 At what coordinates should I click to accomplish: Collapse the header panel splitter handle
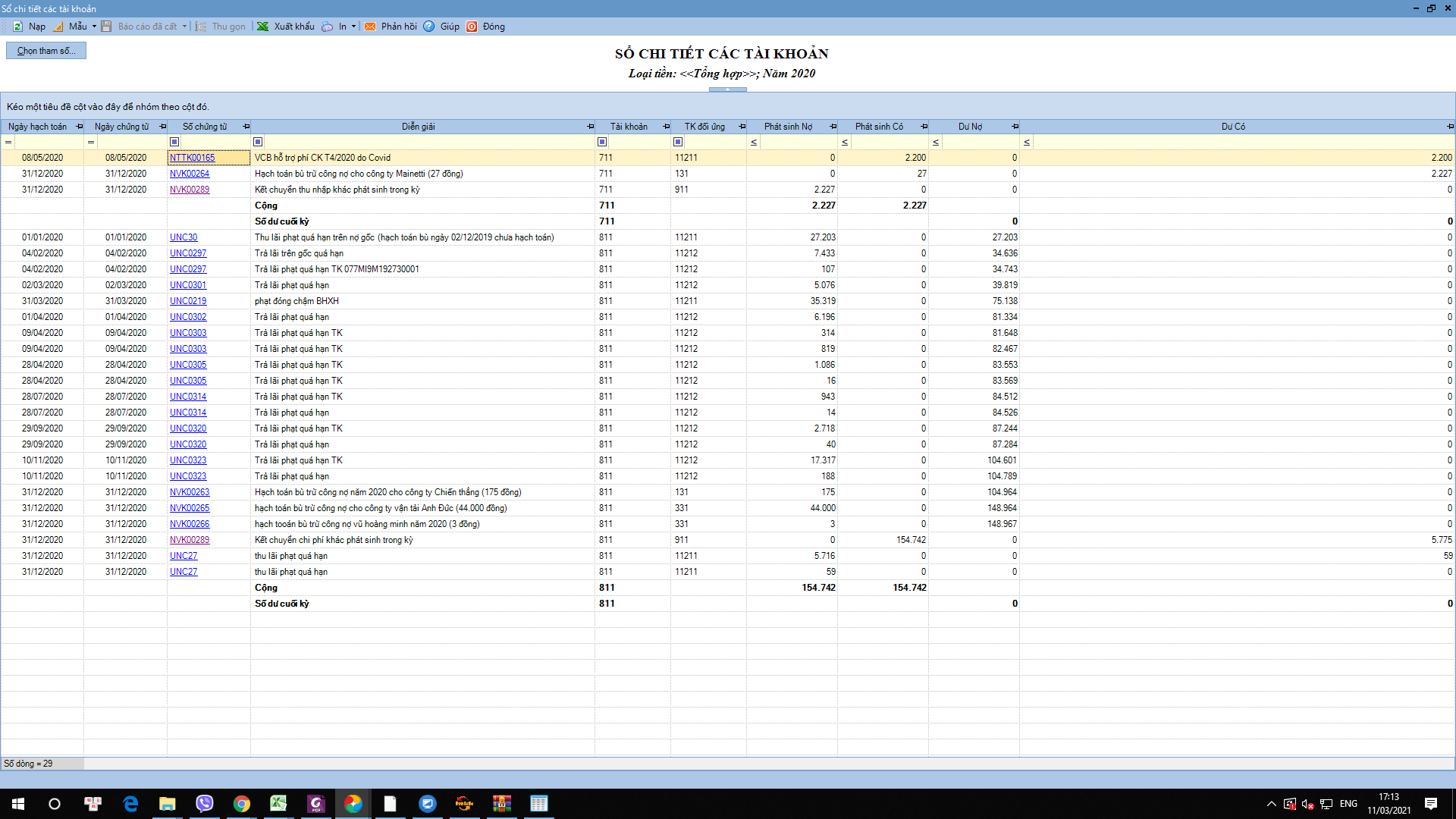(x=727, y=89)
